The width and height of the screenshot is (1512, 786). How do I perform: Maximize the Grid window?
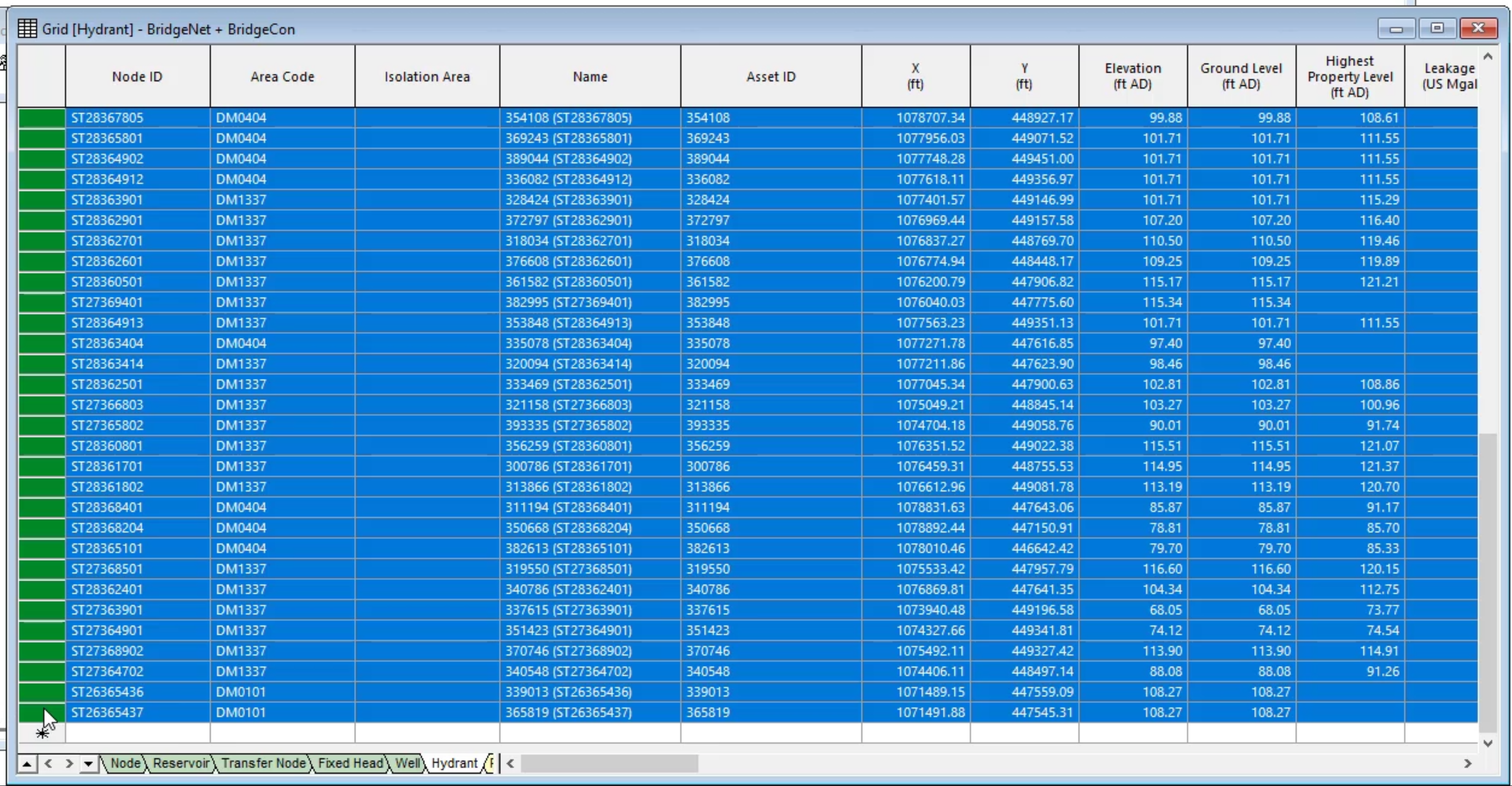pyautogui.click(x=1437, y=28)
